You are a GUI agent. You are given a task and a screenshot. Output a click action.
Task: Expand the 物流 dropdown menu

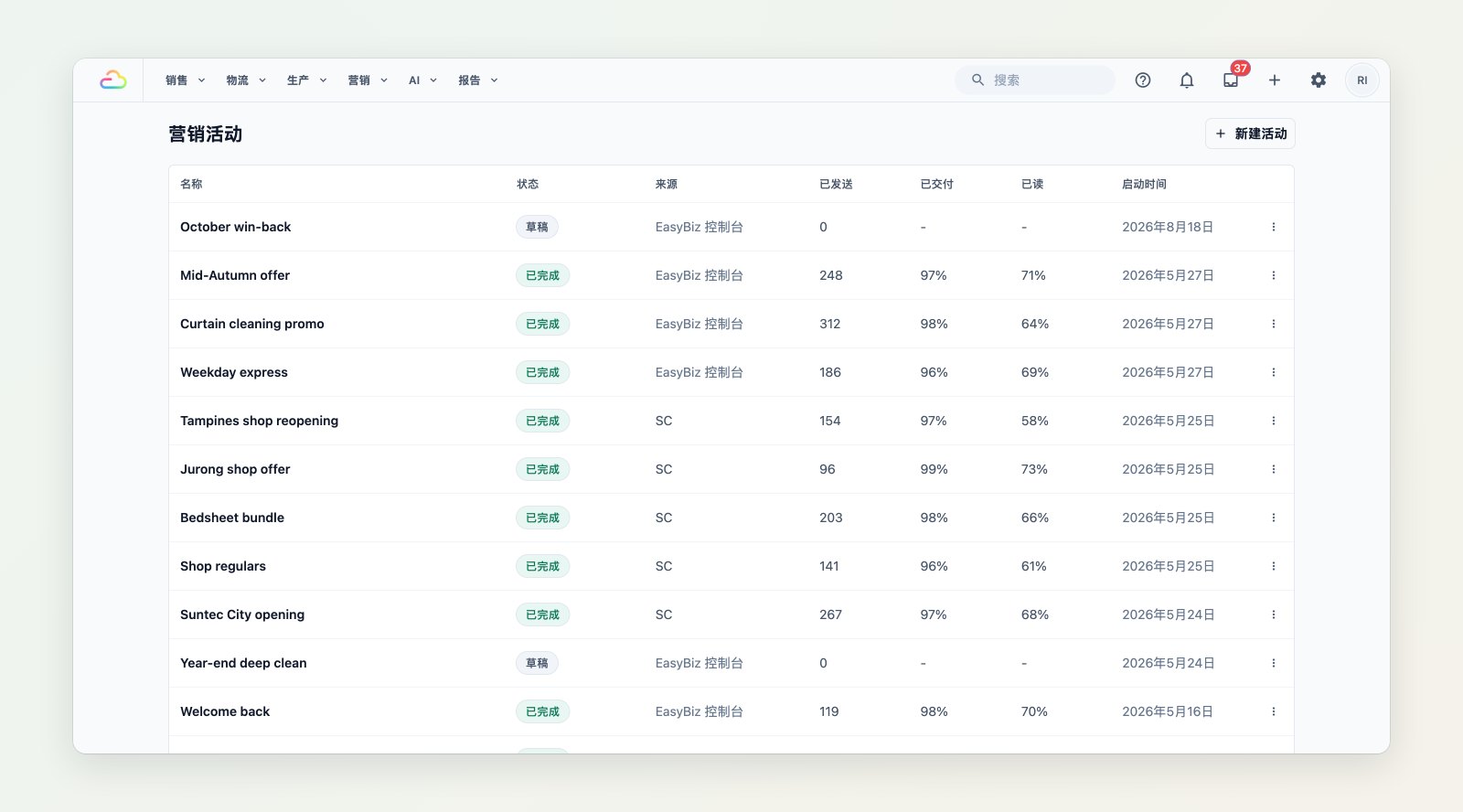pos(246,80)
